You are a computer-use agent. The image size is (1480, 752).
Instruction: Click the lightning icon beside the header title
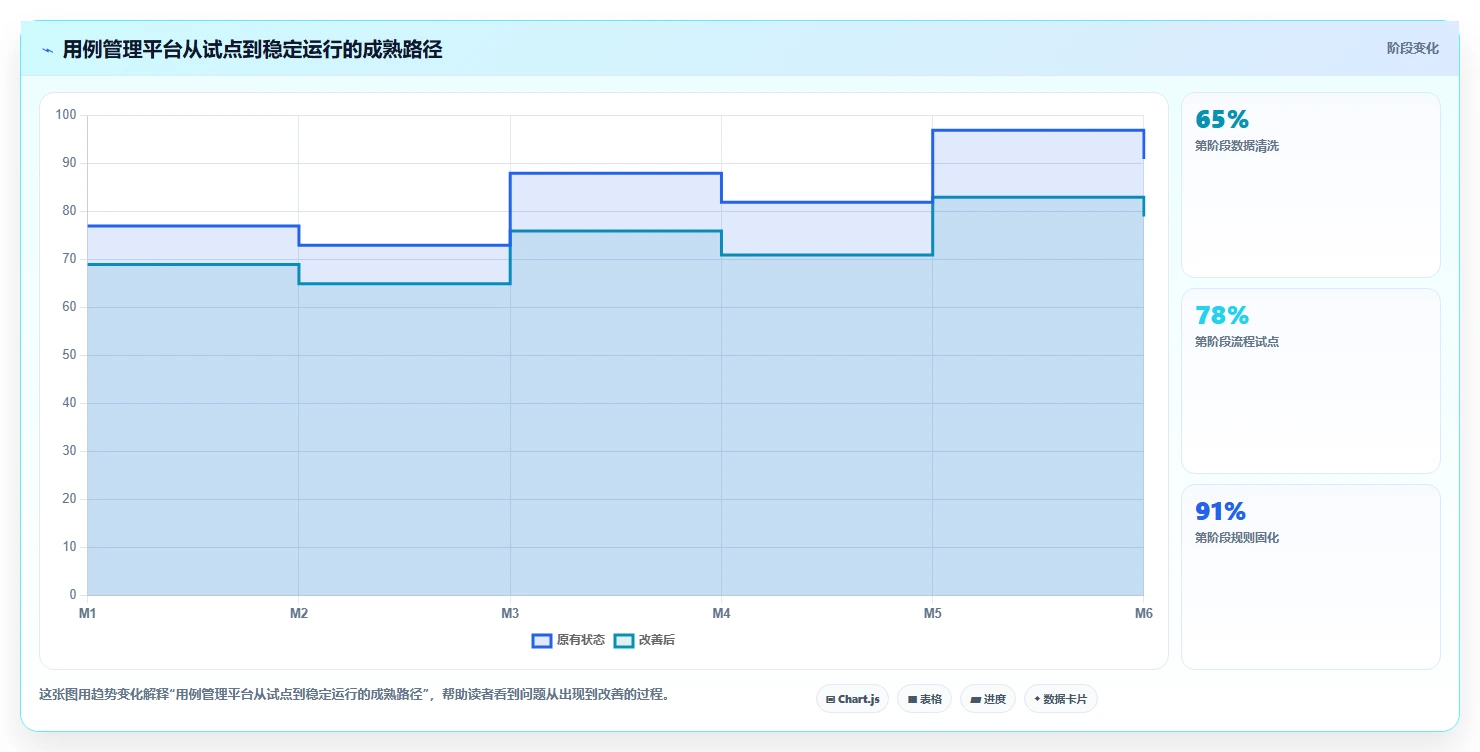47,50
